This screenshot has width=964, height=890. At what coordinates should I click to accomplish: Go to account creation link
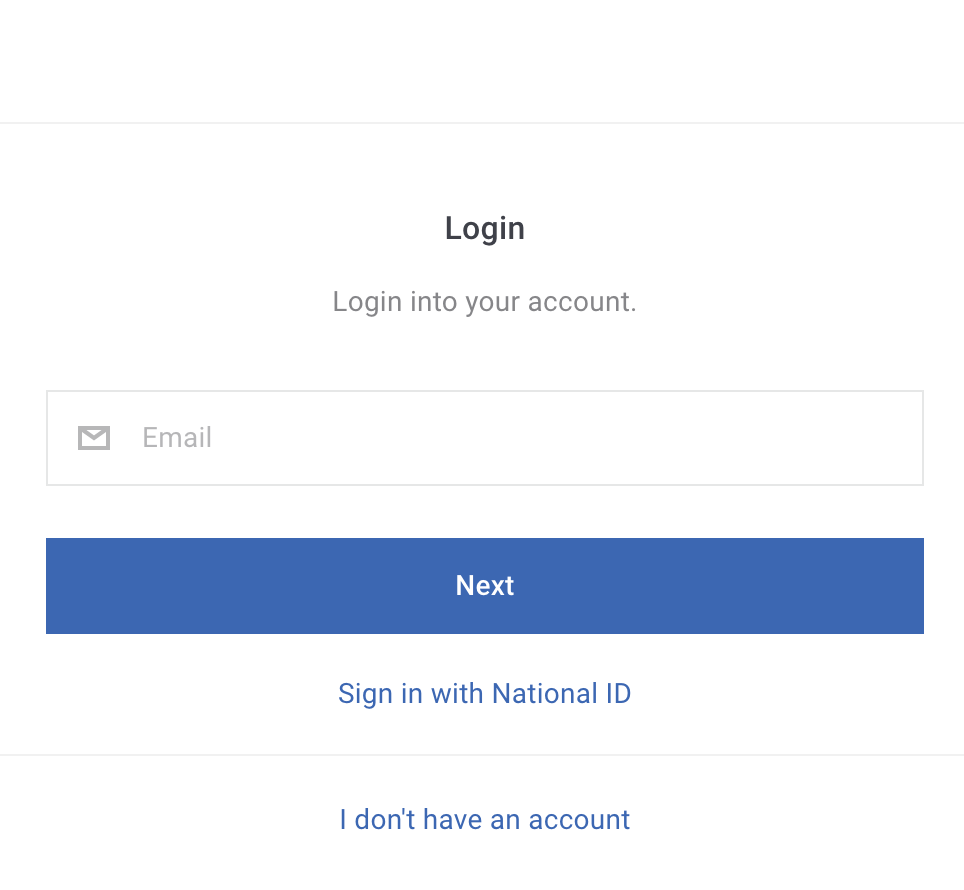coord(484,820)
